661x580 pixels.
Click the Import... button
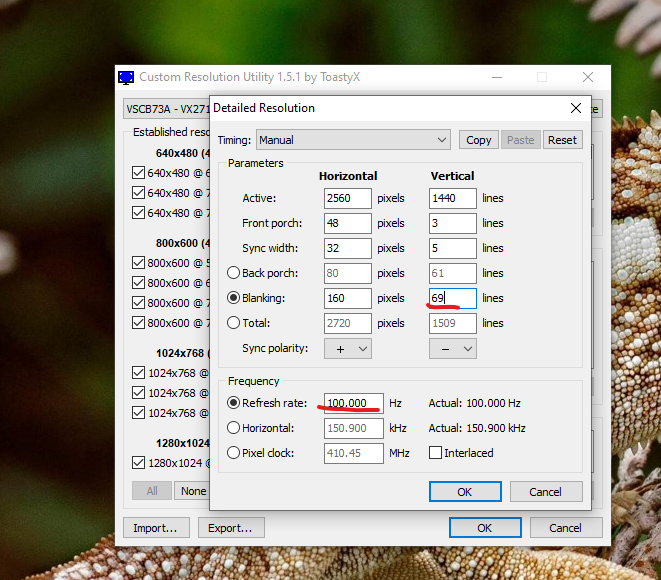coord(156,528)
